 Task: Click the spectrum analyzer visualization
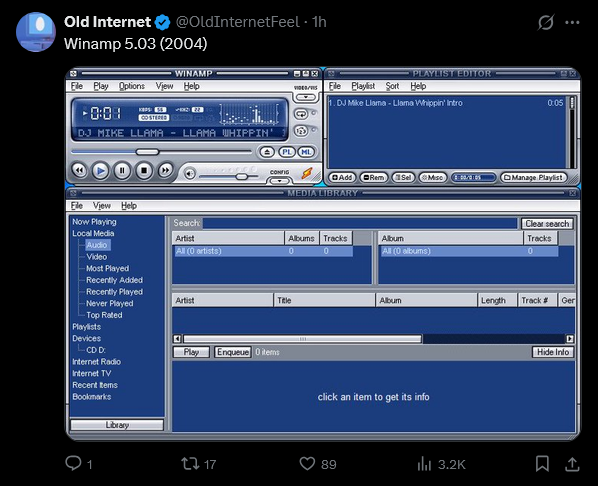(250, 114)
